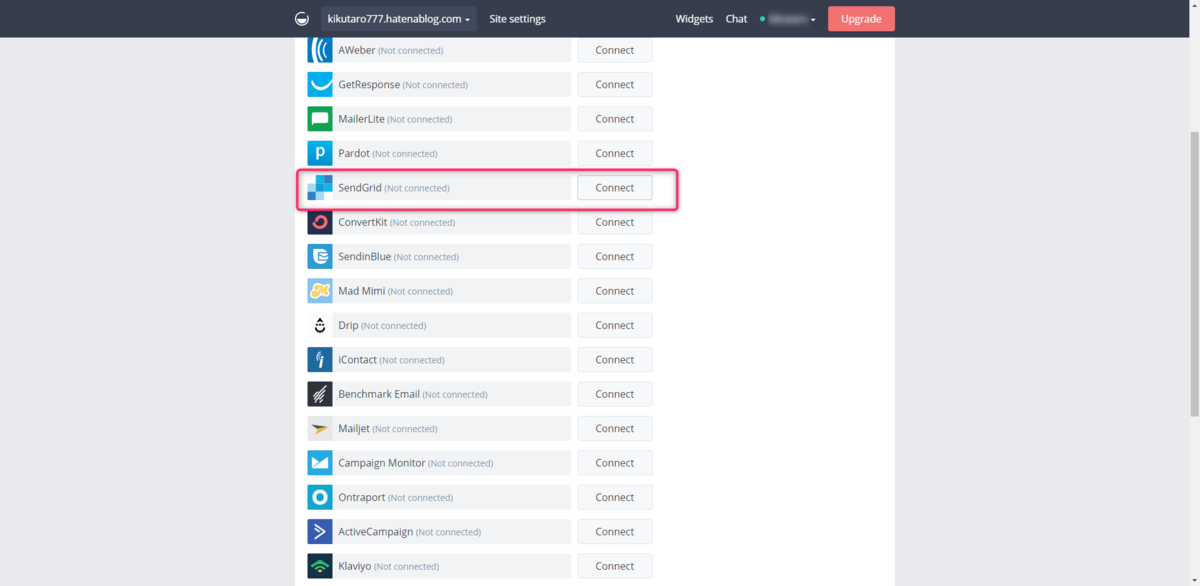Viewport: 1200px width, 586px height.
Task: Click the iContact logo icon
Action: pos(320,360)
